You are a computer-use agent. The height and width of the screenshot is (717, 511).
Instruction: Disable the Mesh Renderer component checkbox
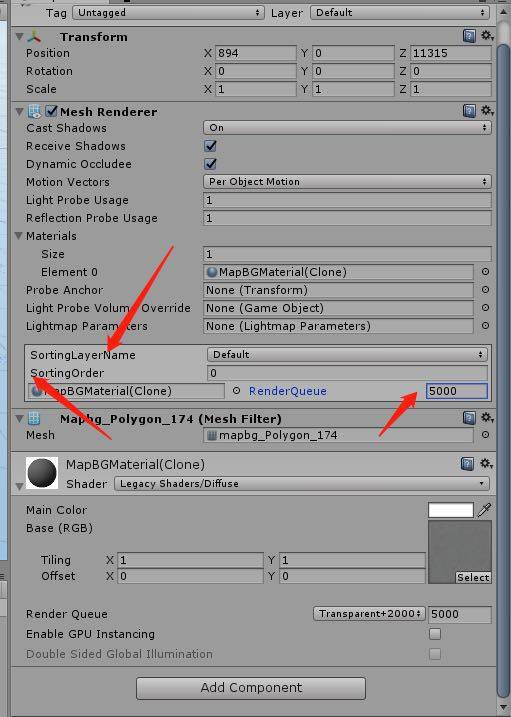point(51,111)
